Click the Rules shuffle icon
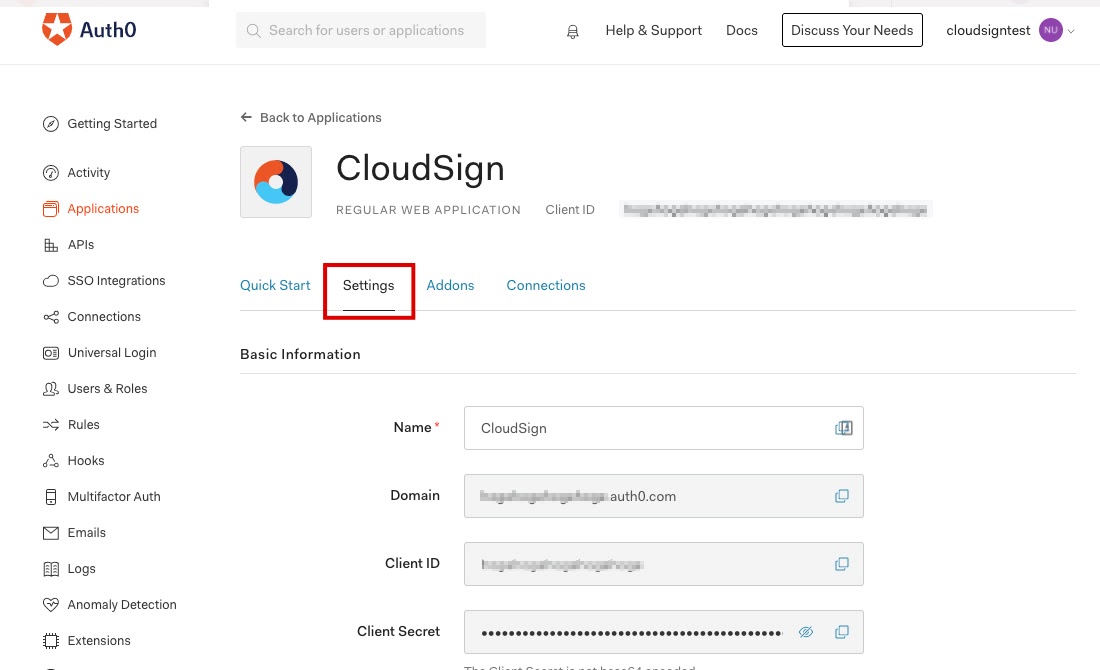The height and width of the screenshot is (670, 1100). click(51, 424)
